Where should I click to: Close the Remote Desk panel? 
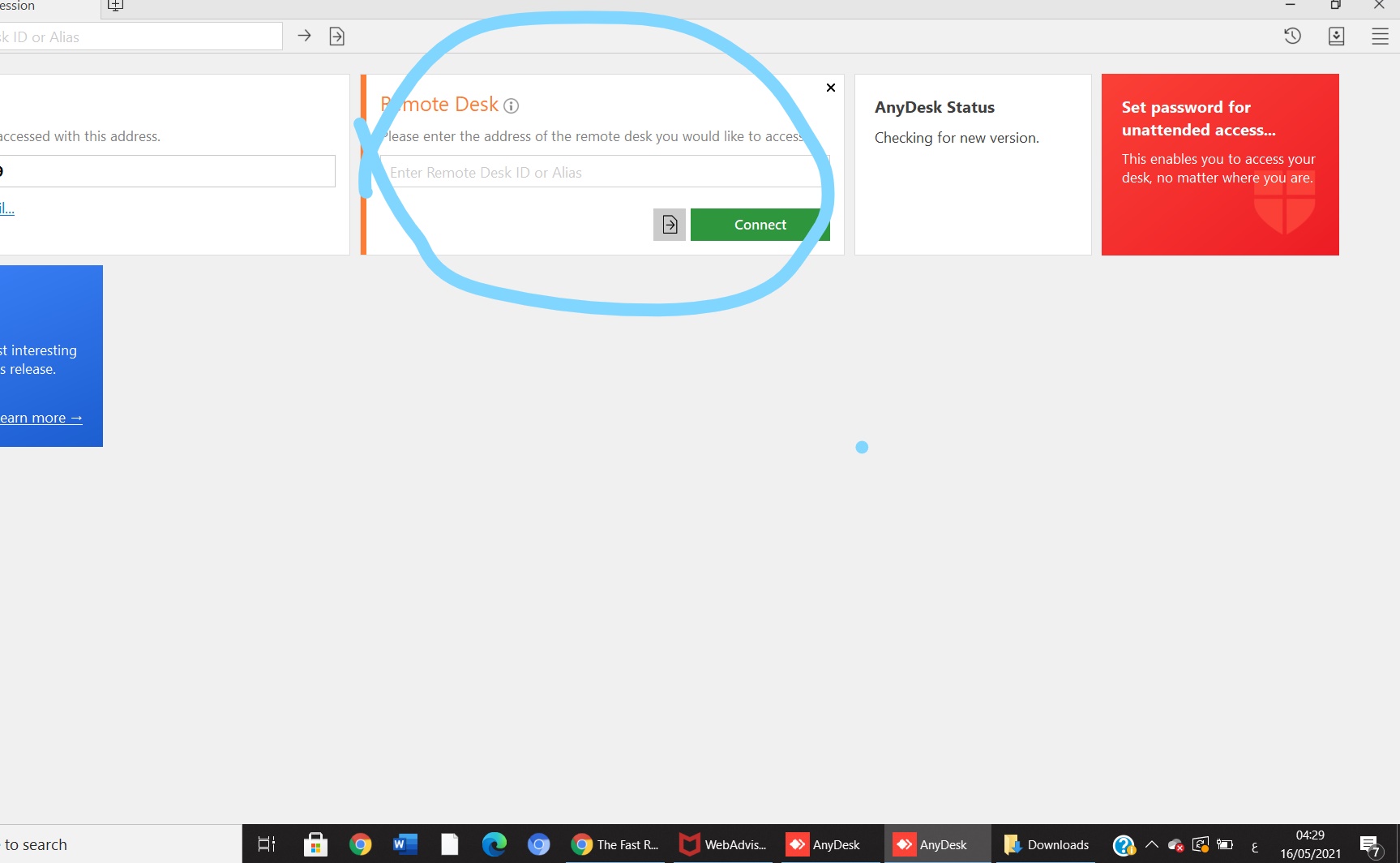click(830, 88)
